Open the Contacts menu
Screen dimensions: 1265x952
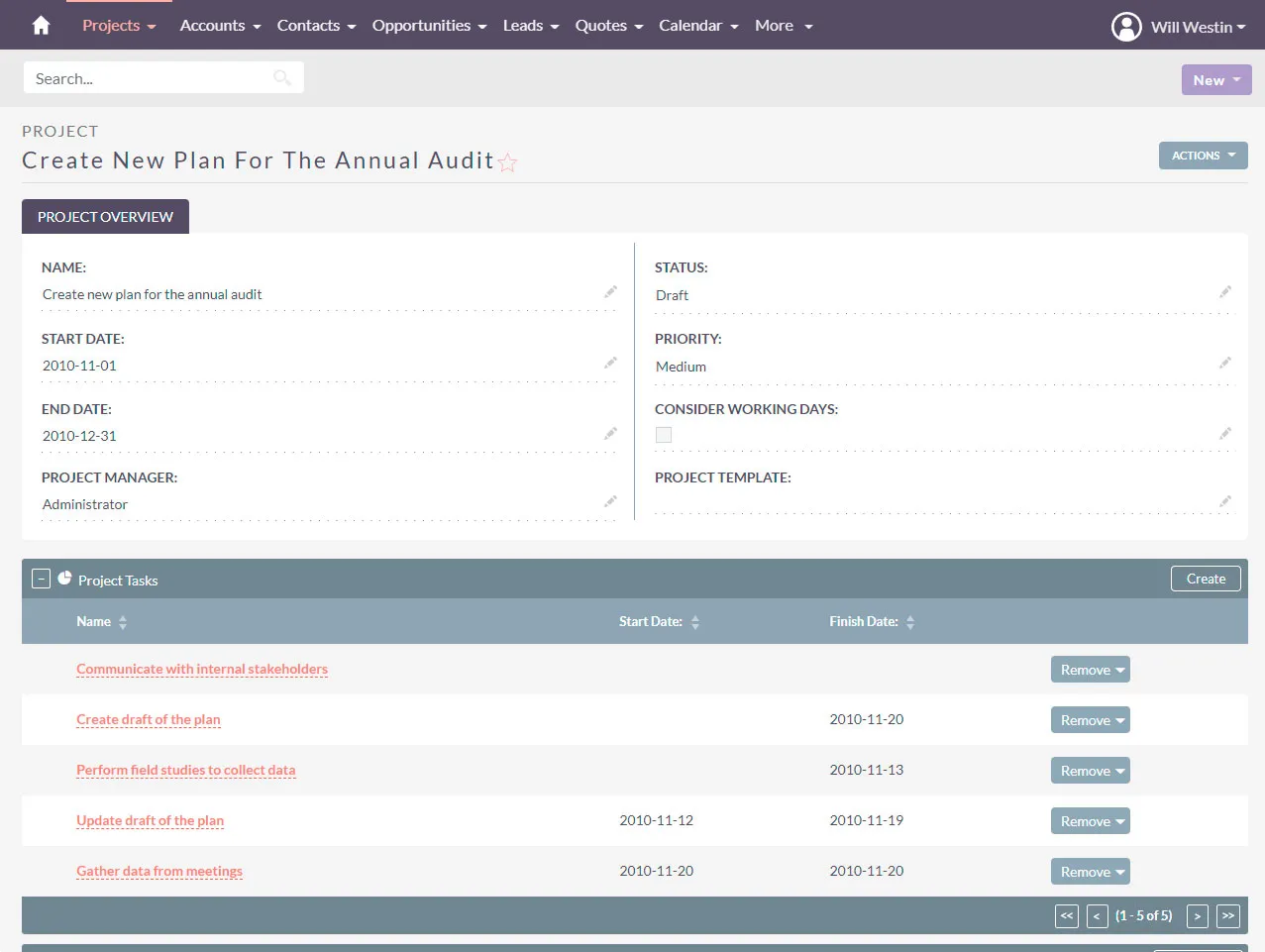point(316,26)
